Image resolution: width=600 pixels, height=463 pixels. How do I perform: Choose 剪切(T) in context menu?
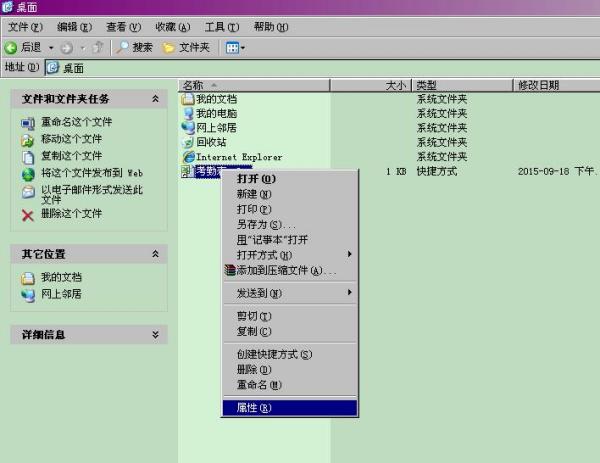(x=290, y=316)
